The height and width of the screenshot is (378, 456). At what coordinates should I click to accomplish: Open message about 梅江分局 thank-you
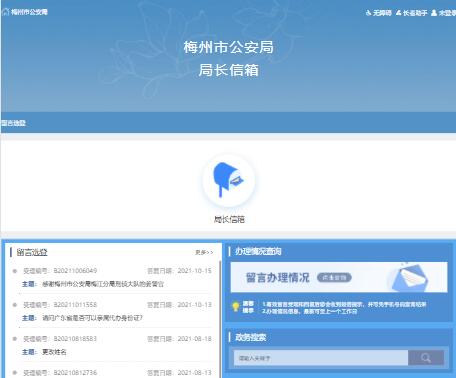[103, 284]
